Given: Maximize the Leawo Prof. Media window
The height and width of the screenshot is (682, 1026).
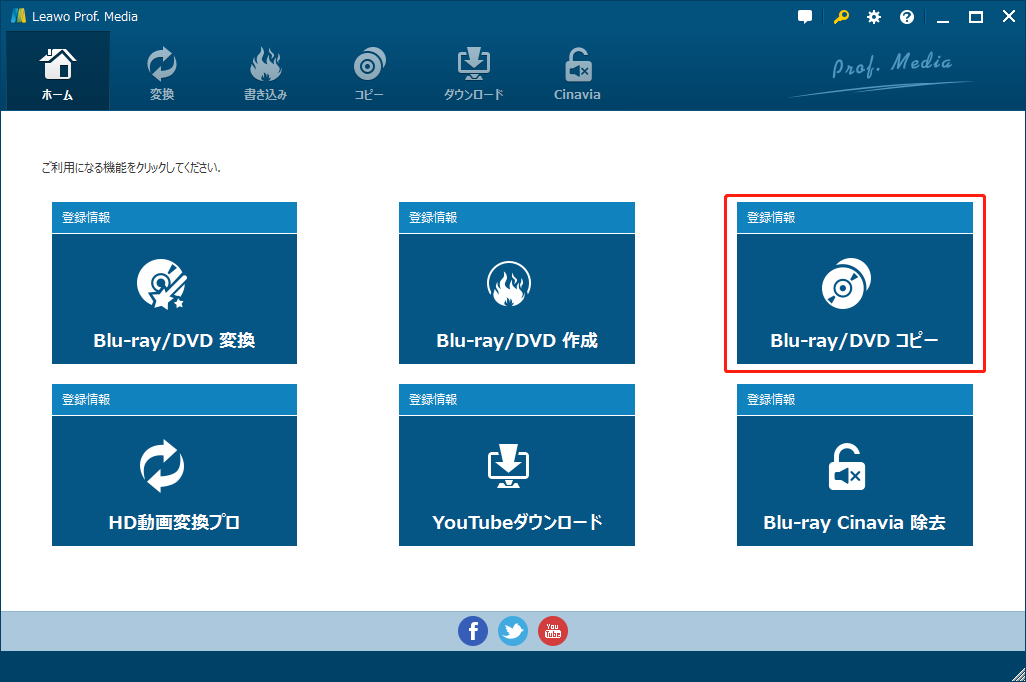Looking at the screenshot, I should point(976,17).
